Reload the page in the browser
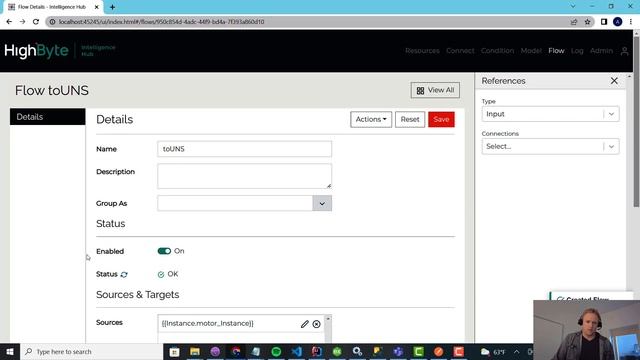Viewport: 640px width, 360px height. click(x=36, y=22)
